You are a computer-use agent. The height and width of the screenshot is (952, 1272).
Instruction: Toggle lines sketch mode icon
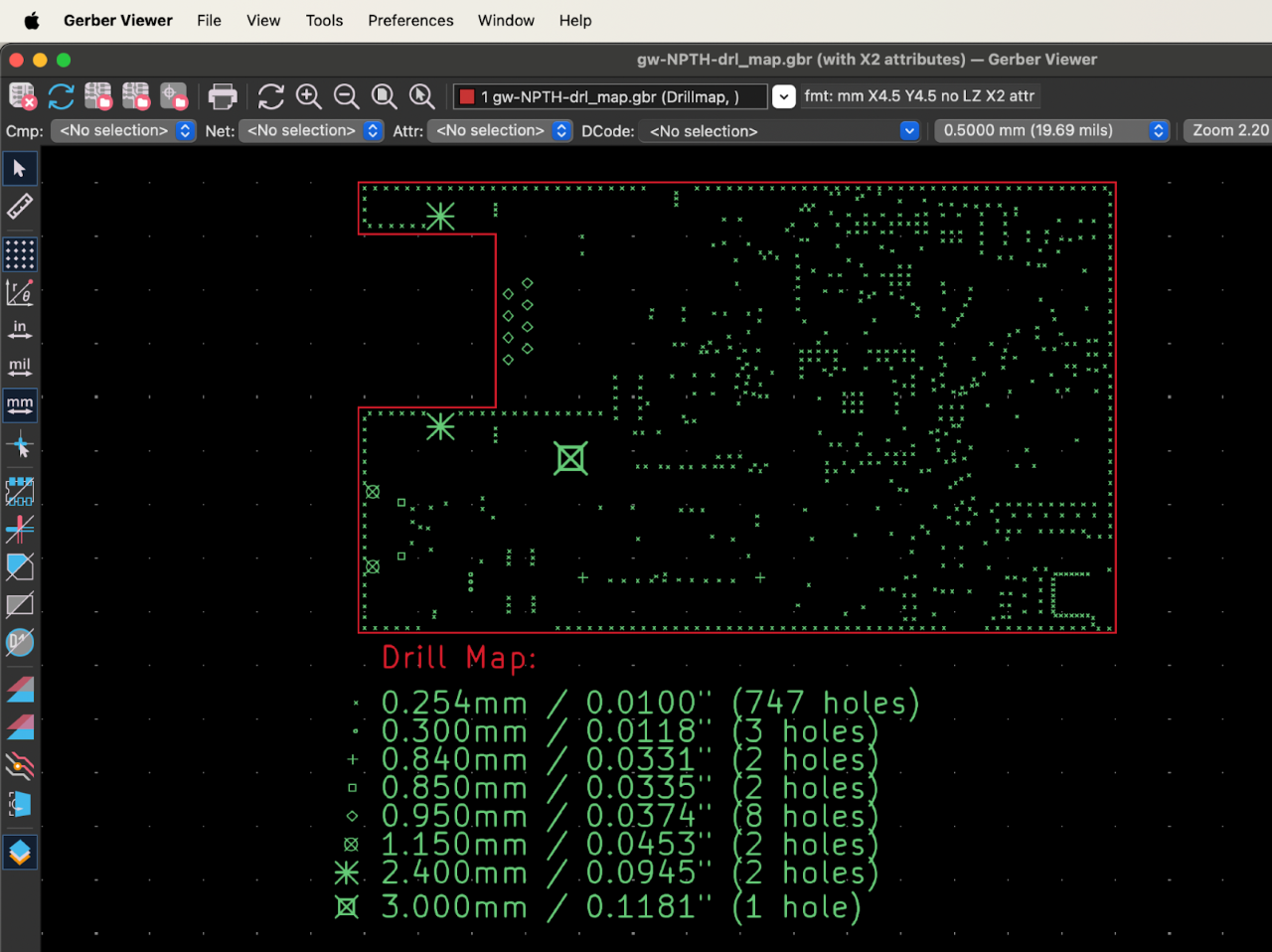coord(20,529)
